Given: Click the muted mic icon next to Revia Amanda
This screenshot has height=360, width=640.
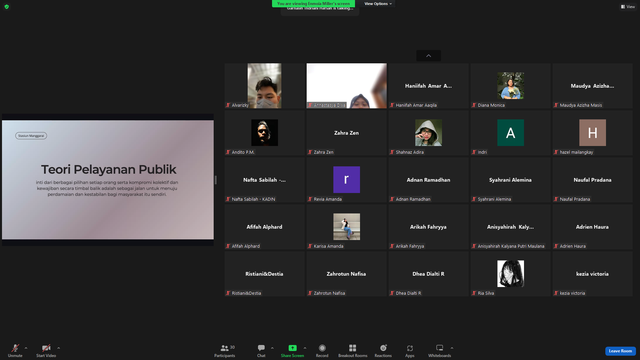Looking at the screenshot, I should (310, 199).
